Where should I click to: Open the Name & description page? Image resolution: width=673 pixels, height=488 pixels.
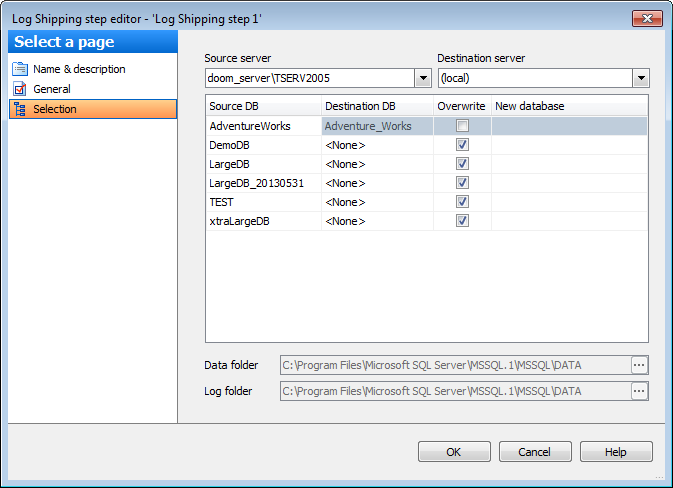(x=79, y=69)
